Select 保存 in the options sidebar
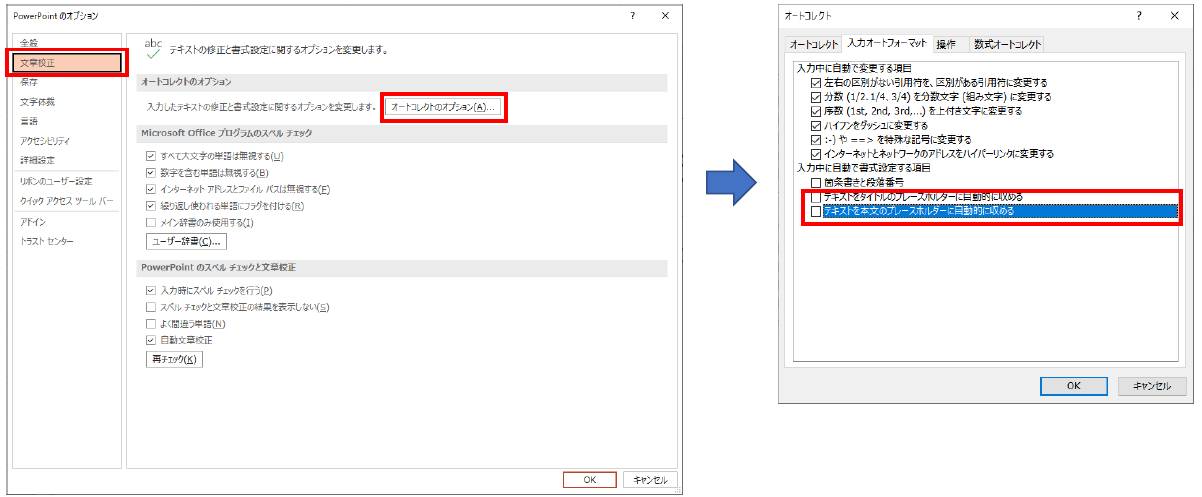This screenshot has width=1202, height=497. tap(29, 82)
